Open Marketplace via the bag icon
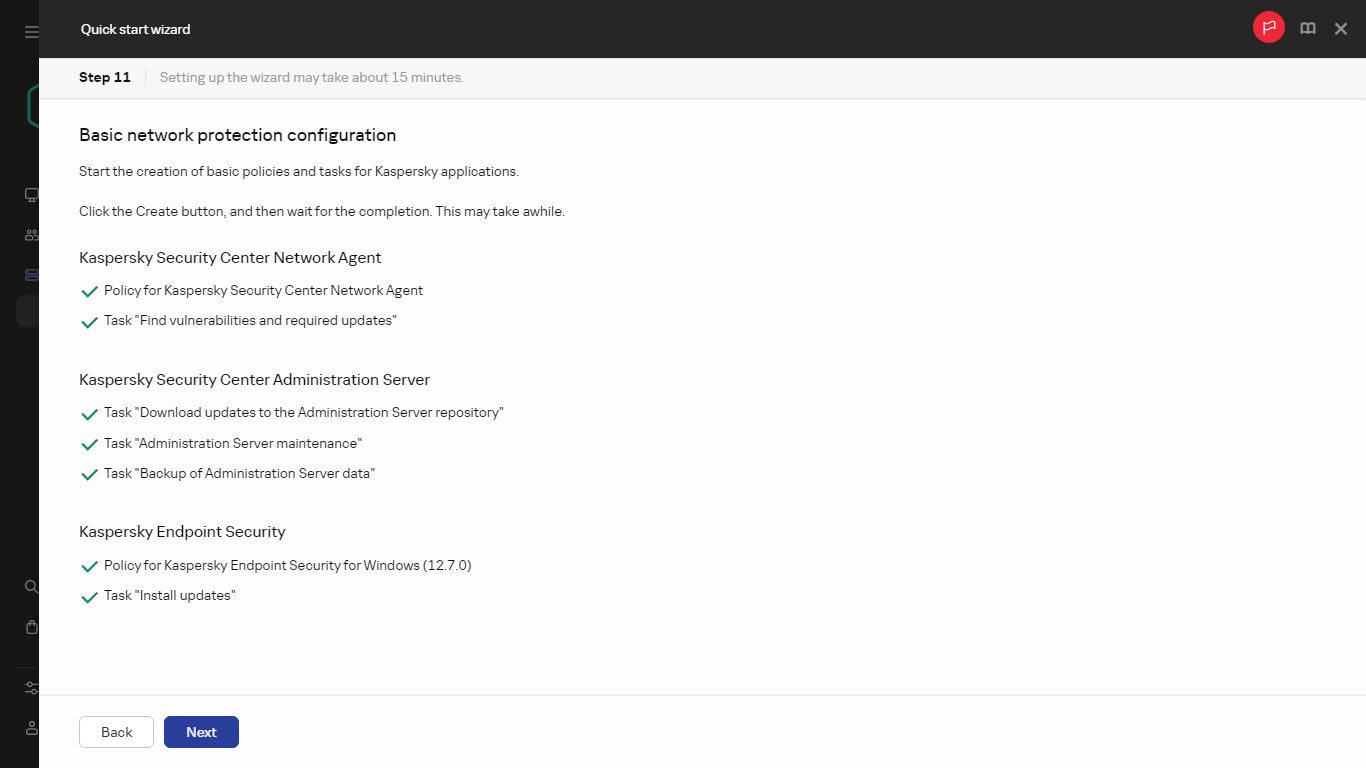The width and height of the screenshot is (1366, 768). 30,627
